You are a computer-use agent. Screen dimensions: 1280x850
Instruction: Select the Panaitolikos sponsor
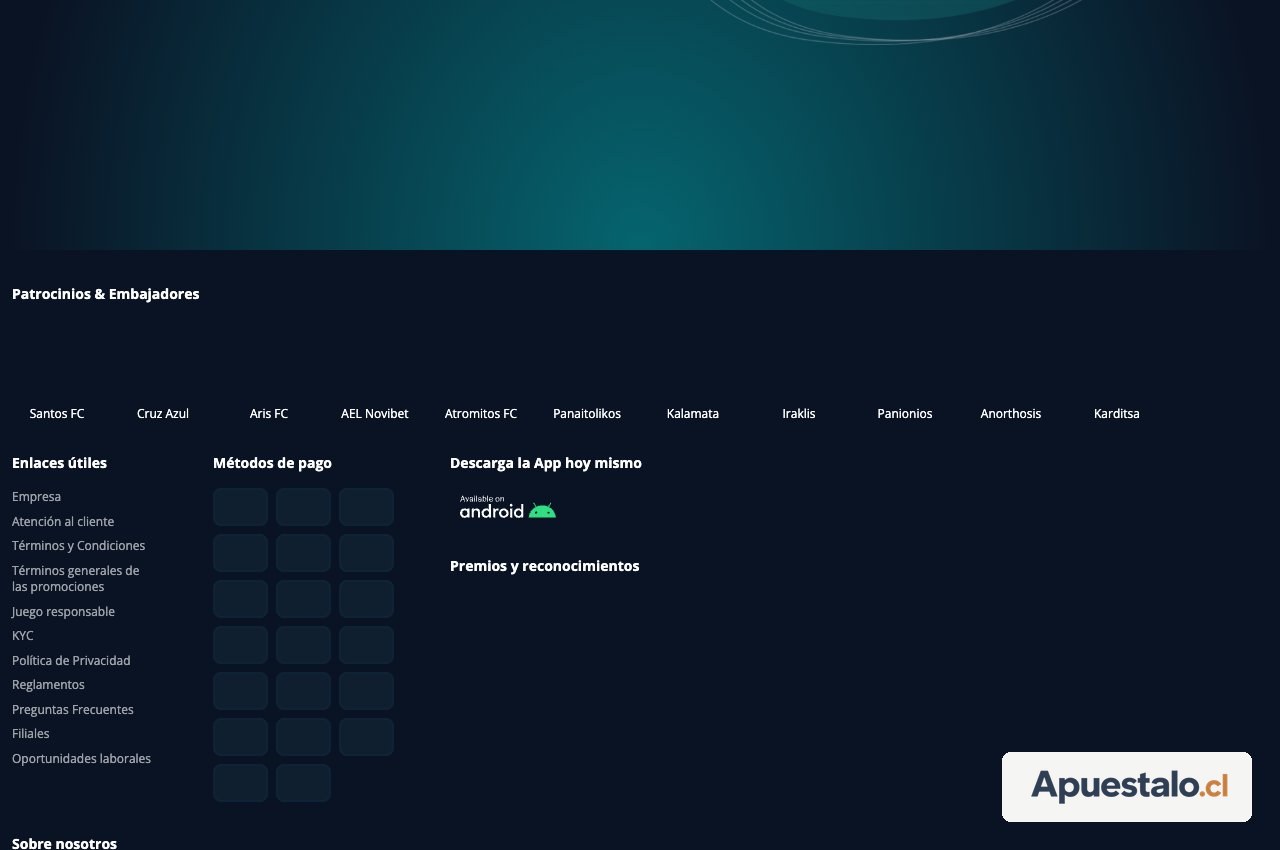(x=587, y=414)
